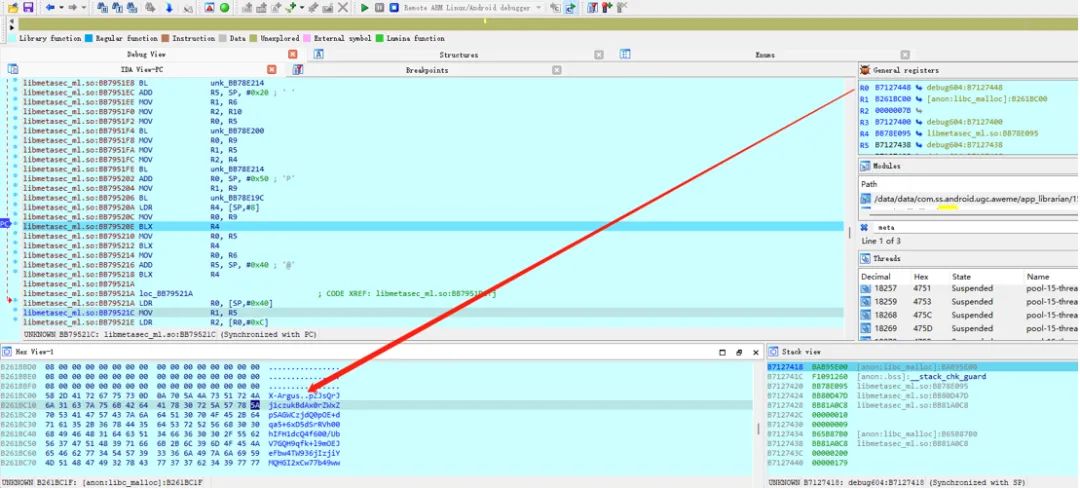Open dropdown beside the green plus icon
Screen dimensions: 1080x488
(x=302, y=8)
